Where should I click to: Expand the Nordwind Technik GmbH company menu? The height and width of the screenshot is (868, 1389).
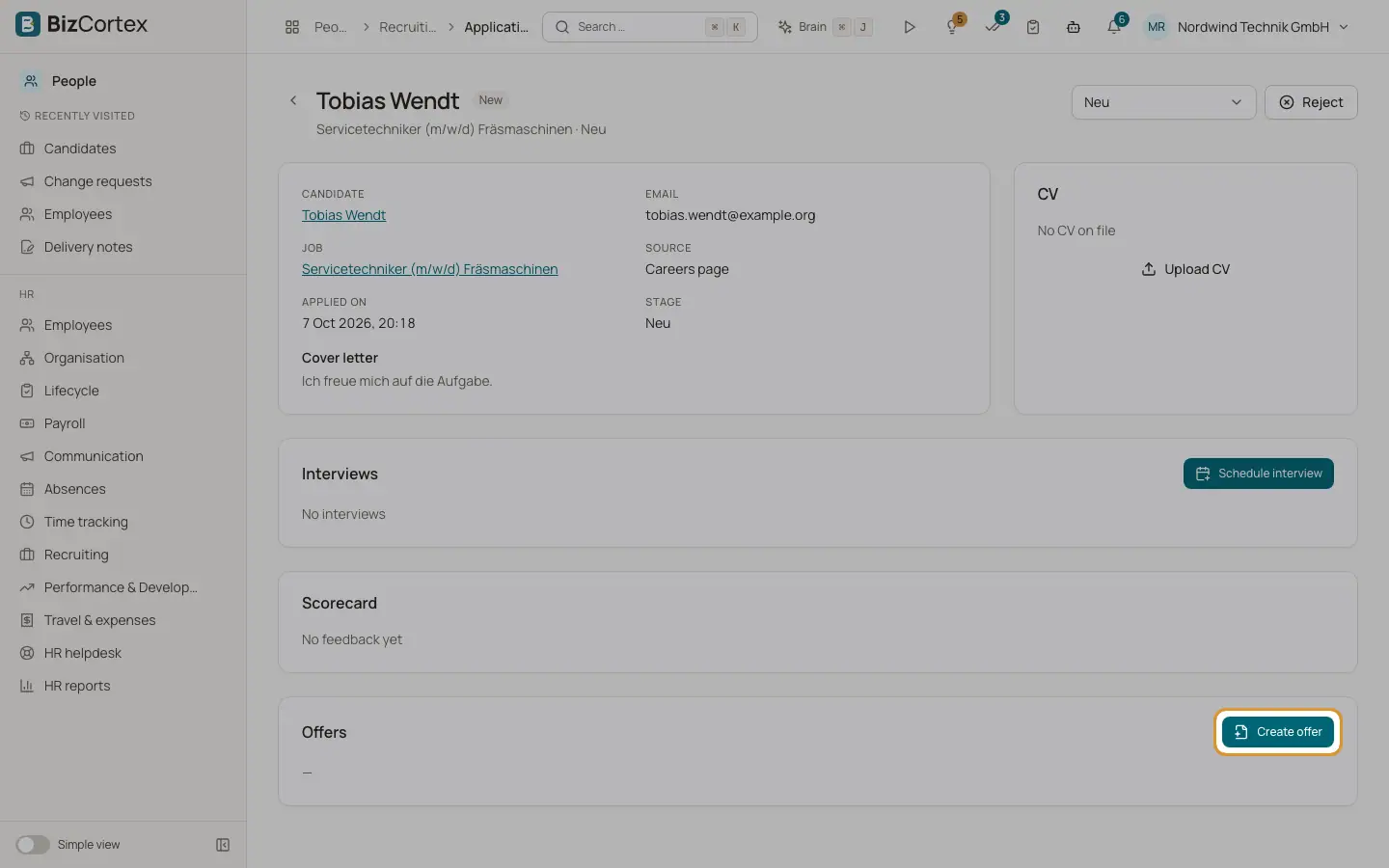click(x=1263, y=27)
